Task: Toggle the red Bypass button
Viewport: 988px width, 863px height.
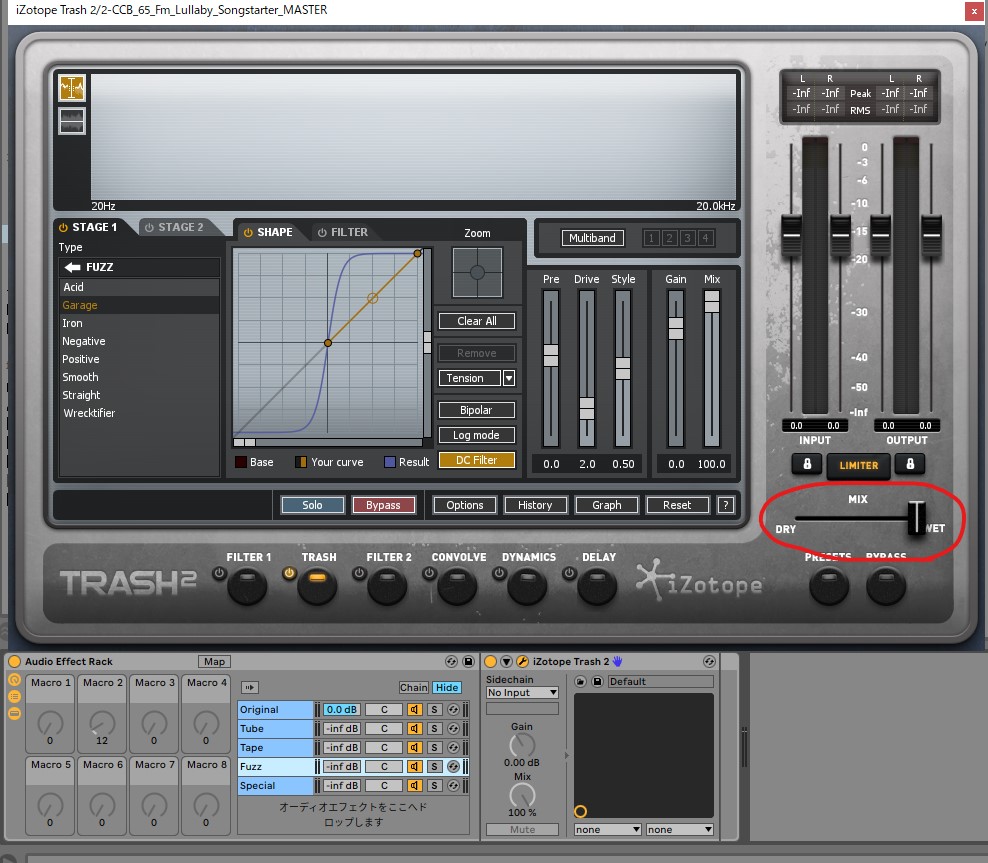Action: pos(383,505)
